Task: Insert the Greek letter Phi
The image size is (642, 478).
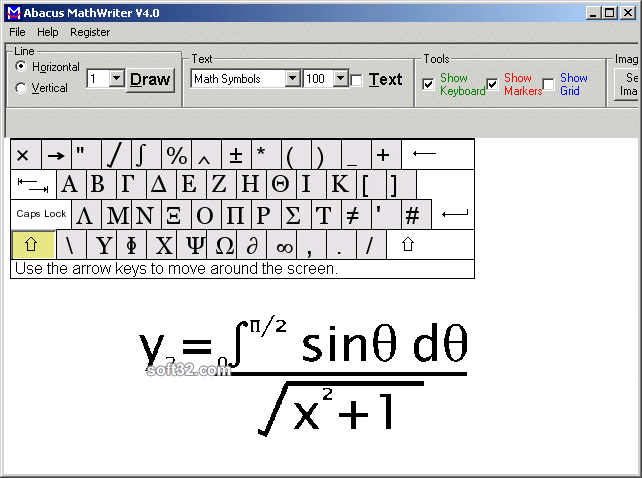Action: pyautogui.click(x=131, y=245)
